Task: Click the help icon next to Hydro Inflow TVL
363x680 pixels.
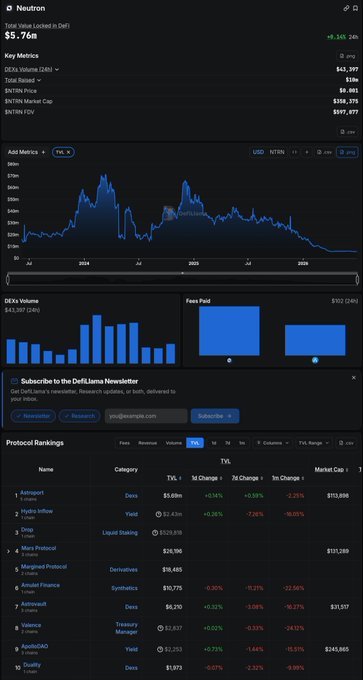Action: (x=159, y=514)
